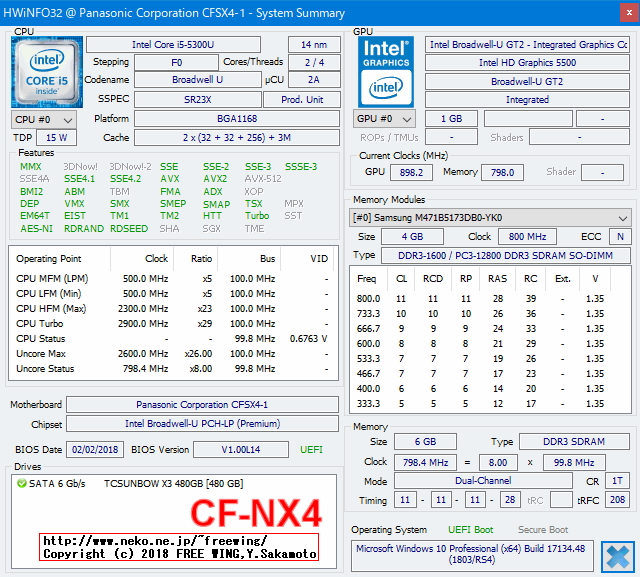Click the Memory Type DDR3 SDRAM field

(x=573, y=442)
